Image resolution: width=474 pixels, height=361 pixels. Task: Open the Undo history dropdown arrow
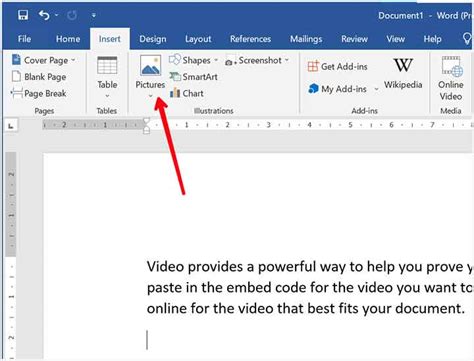coord(56,15)
